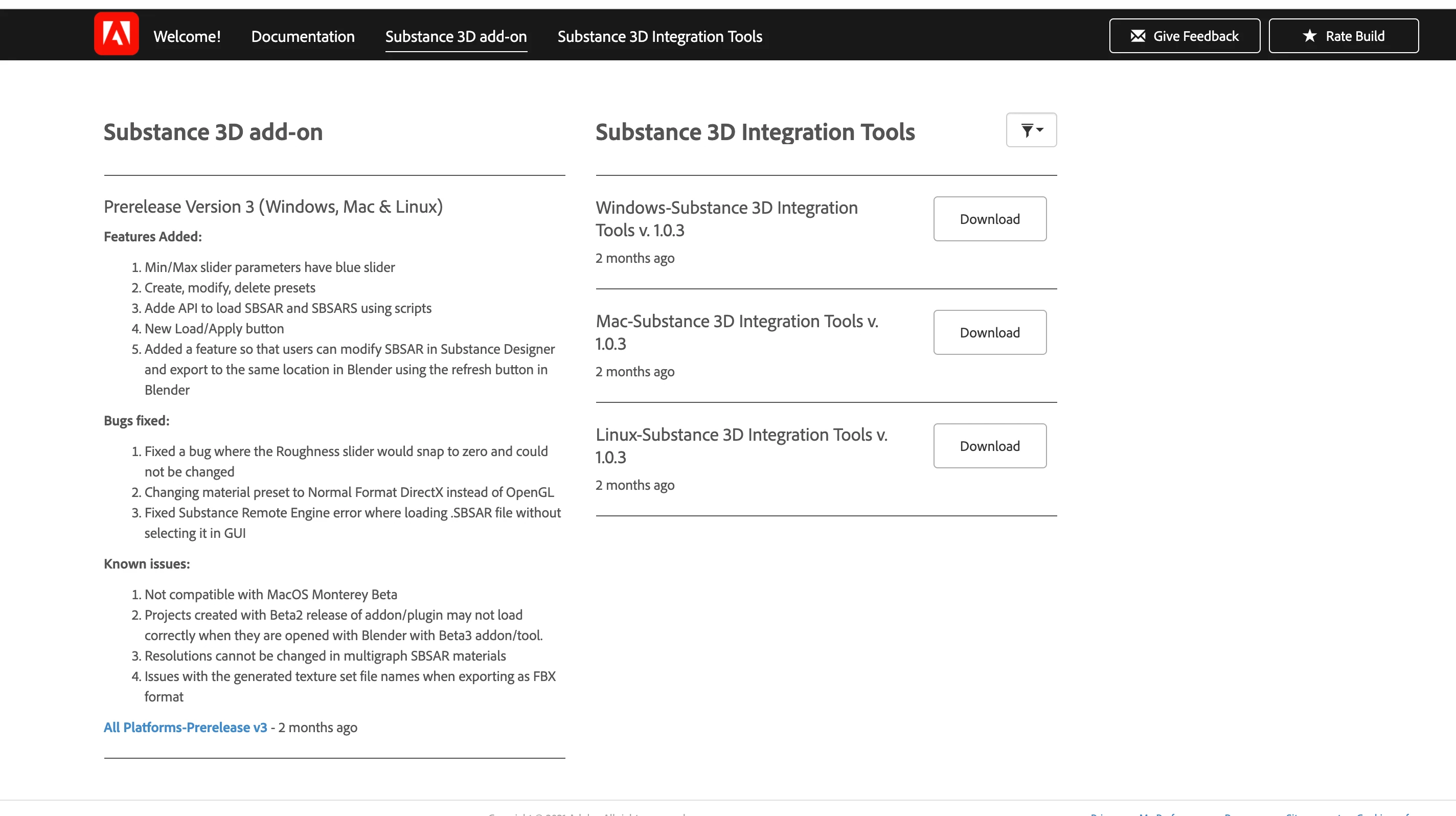Click Windows-Substance 3D Integration Tools v. 1.0.3 title

[726, 219]
